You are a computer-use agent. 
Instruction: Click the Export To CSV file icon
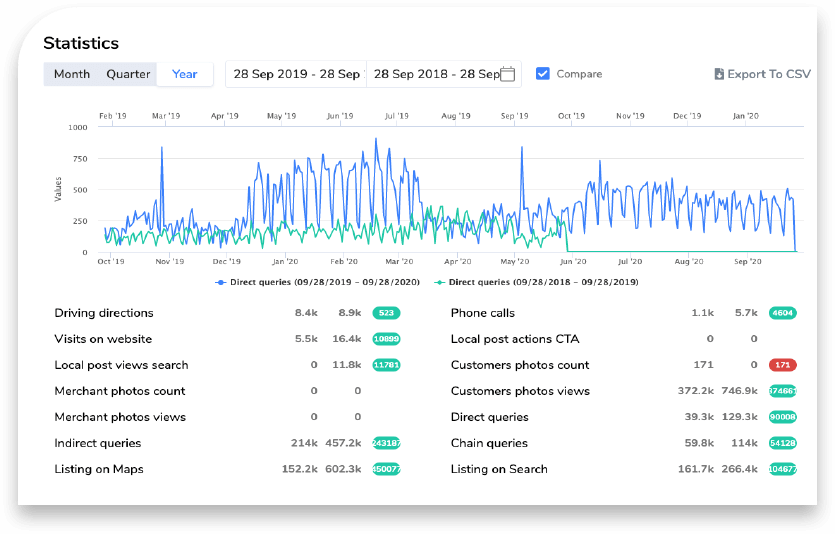click(718, 74)
